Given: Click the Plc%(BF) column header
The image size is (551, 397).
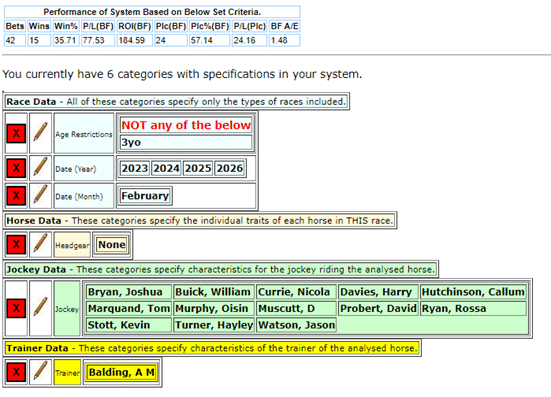Looking at the screenshot, I should (x=209, y=26).
